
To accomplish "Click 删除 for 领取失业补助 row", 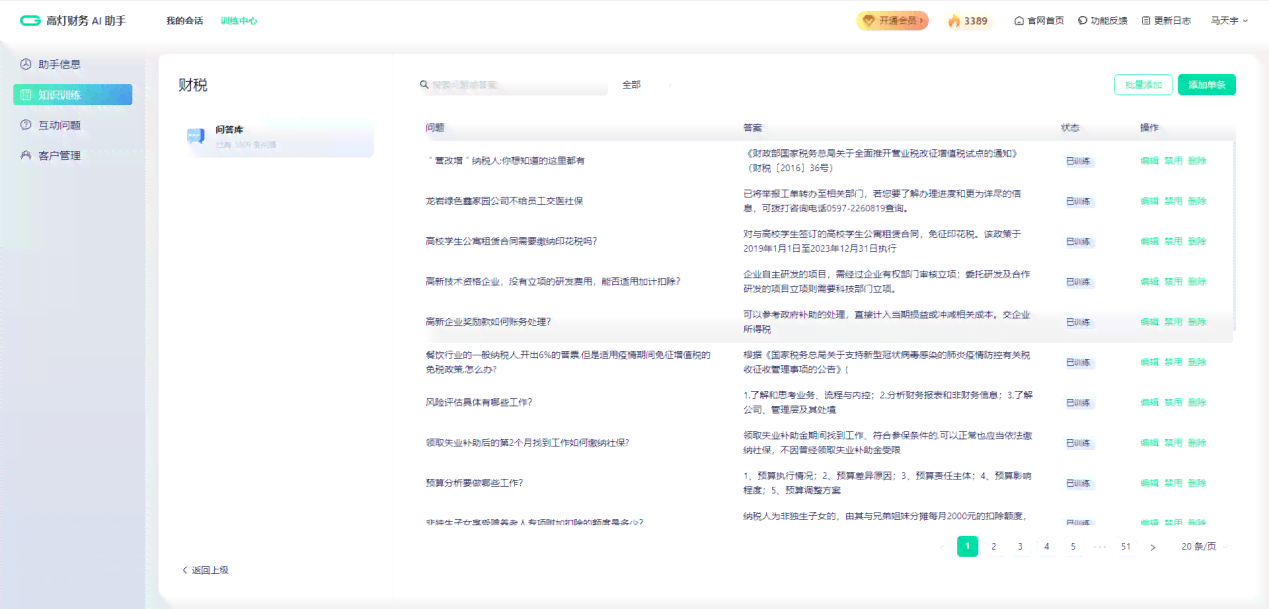I will pos(1197,442).
